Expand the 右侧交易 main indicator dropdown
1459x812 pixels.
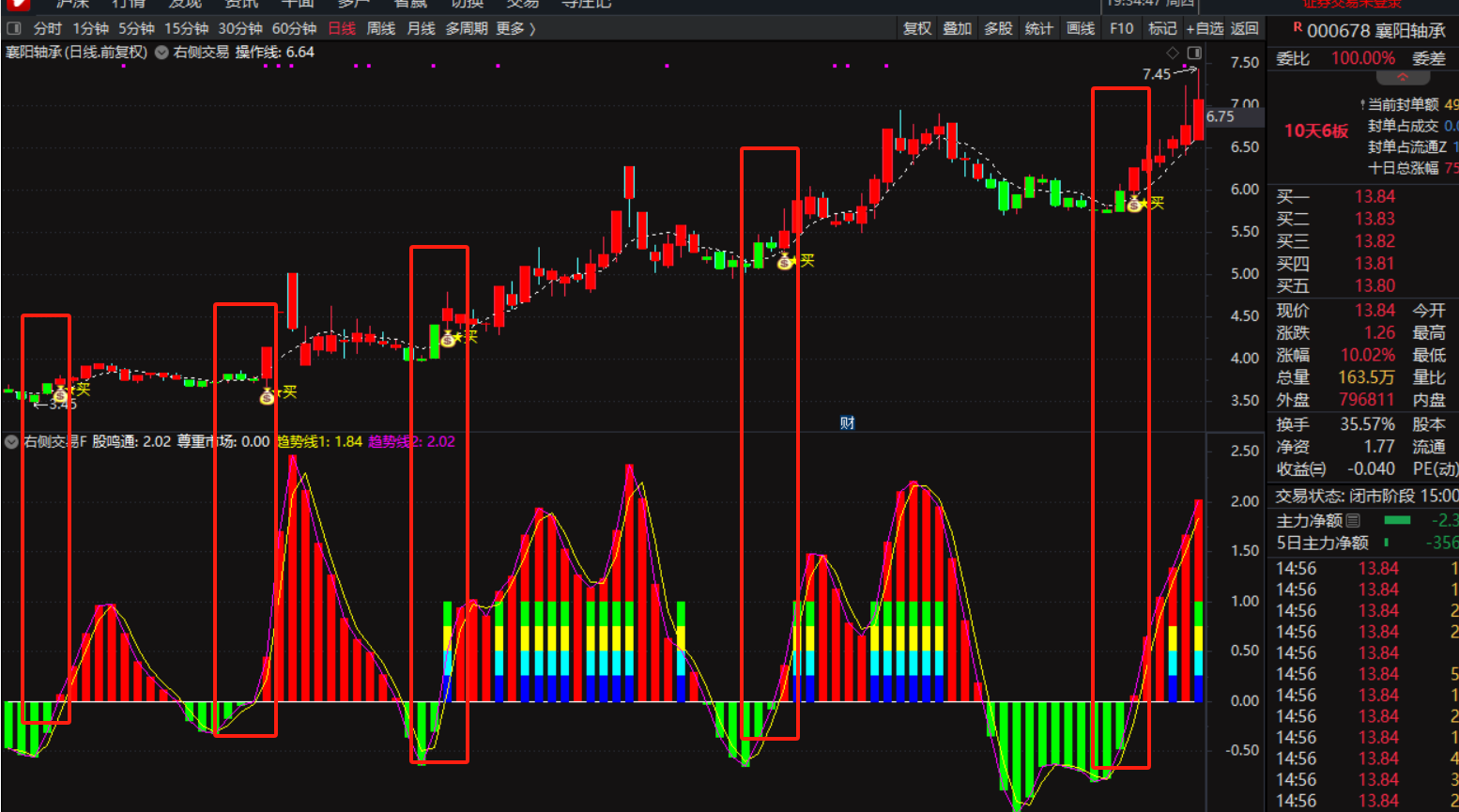pos(161,53)
